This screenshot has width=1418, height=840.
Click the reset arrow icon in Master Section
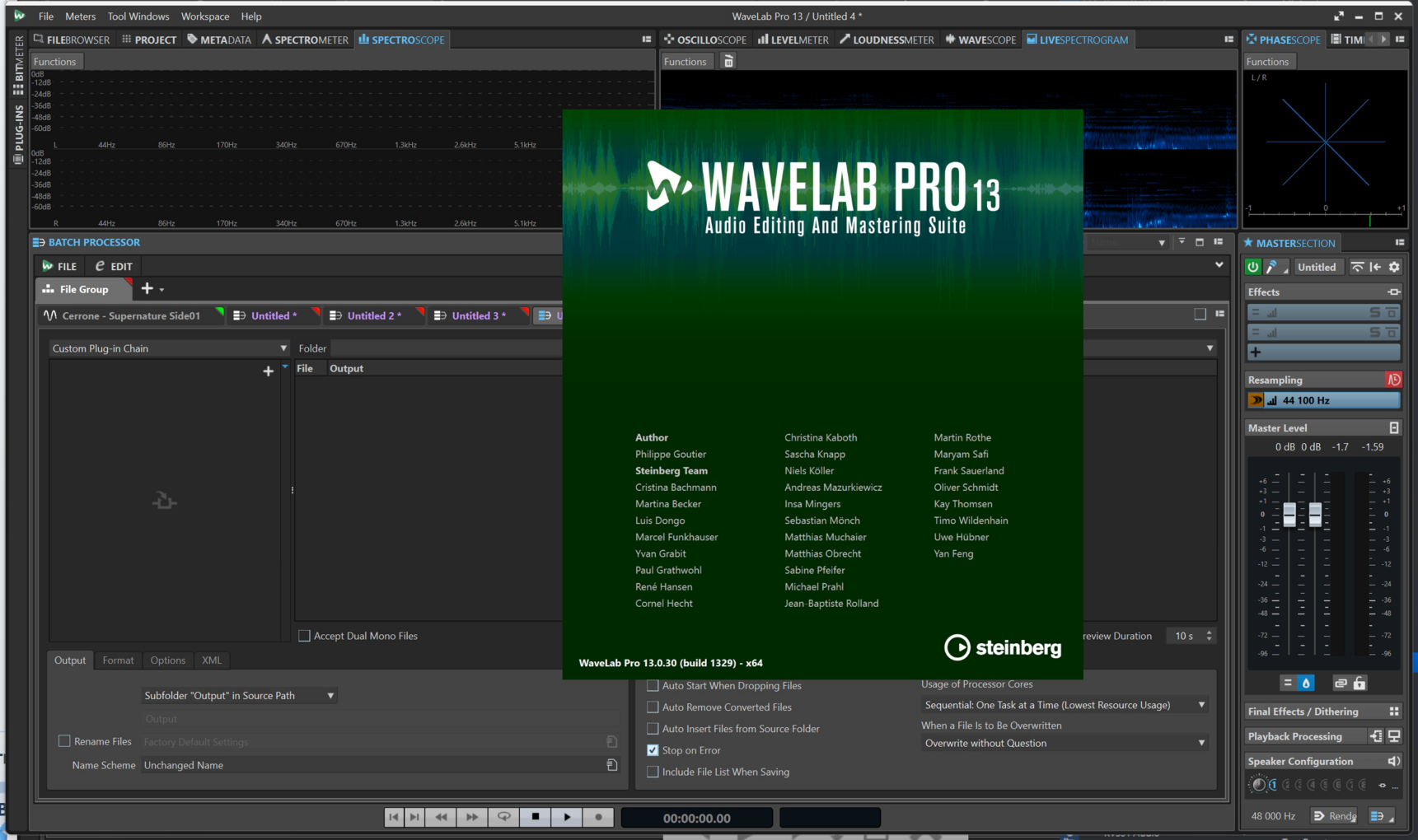click(x=1375, y=267)
